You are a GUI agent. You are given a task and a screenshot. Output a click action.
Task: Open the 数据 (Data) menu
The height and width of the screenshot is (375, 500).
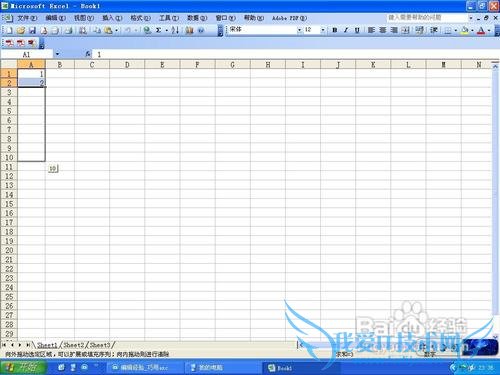[x=197, y=18]
